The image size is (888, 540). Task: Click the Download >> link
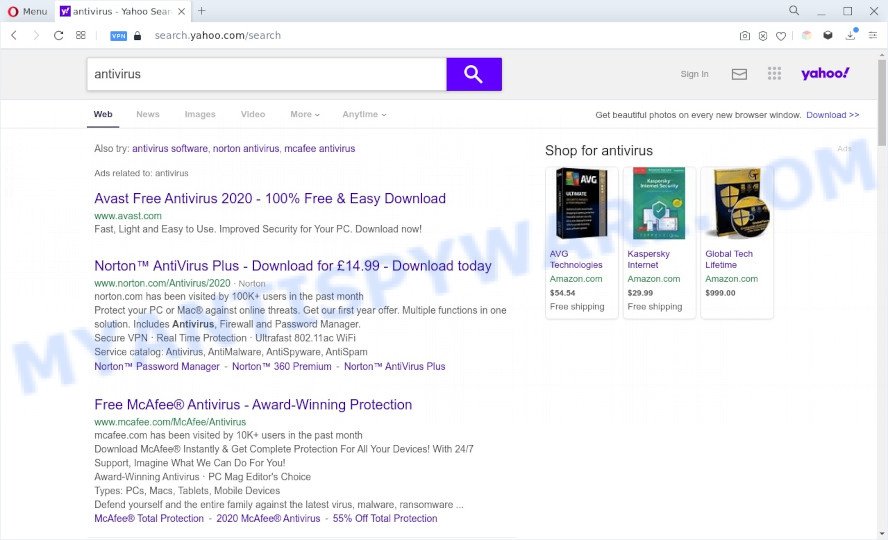[832, 115]
